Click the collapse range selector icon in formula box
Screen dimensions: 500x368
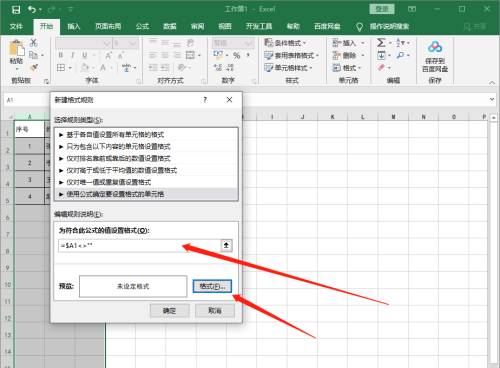pyautogui.click(x=226, y=246)
